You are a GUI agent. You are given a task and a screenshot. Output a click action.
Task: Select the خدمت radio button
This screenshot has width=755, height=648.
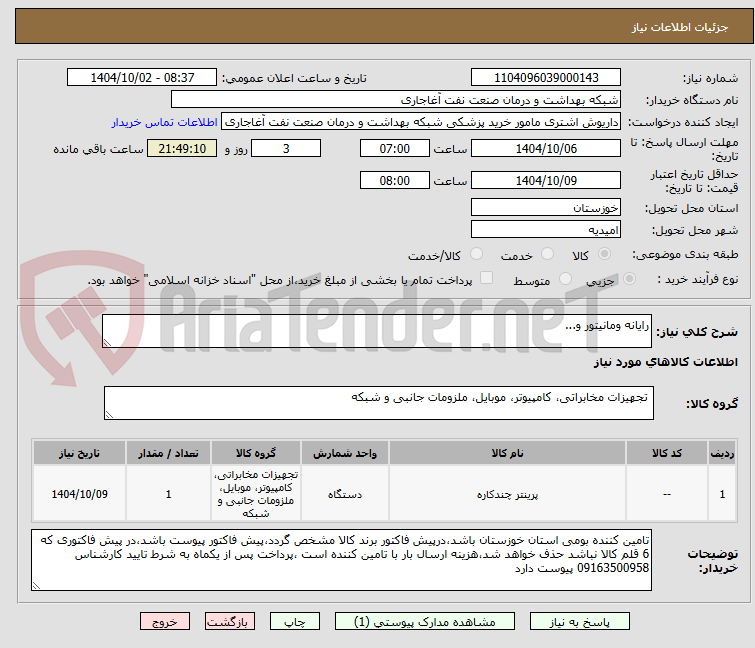pyautogui.click(x=547, y=254)
